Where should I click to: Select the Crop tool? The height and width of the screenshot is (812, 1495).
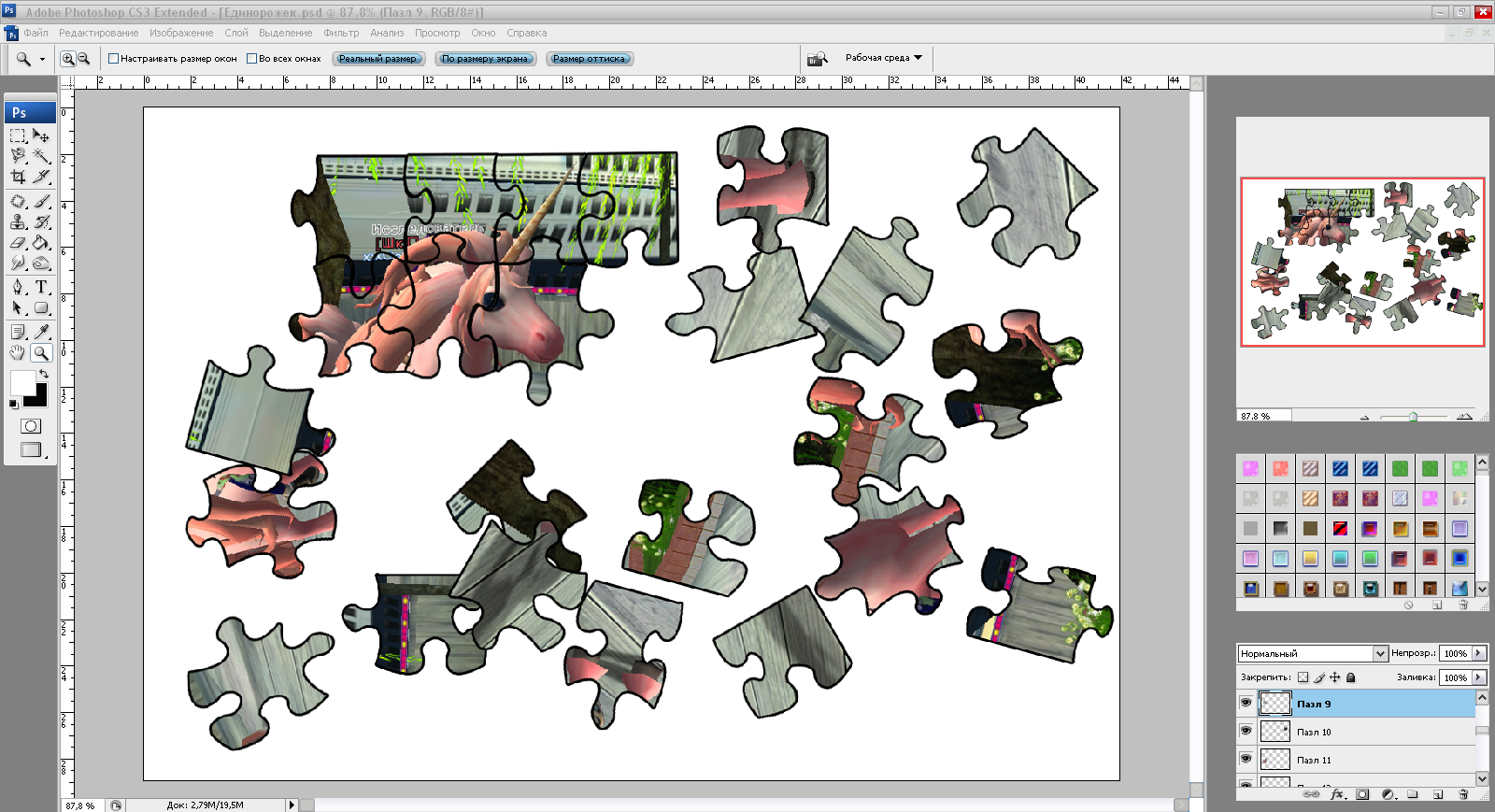[x=18, y=177]
